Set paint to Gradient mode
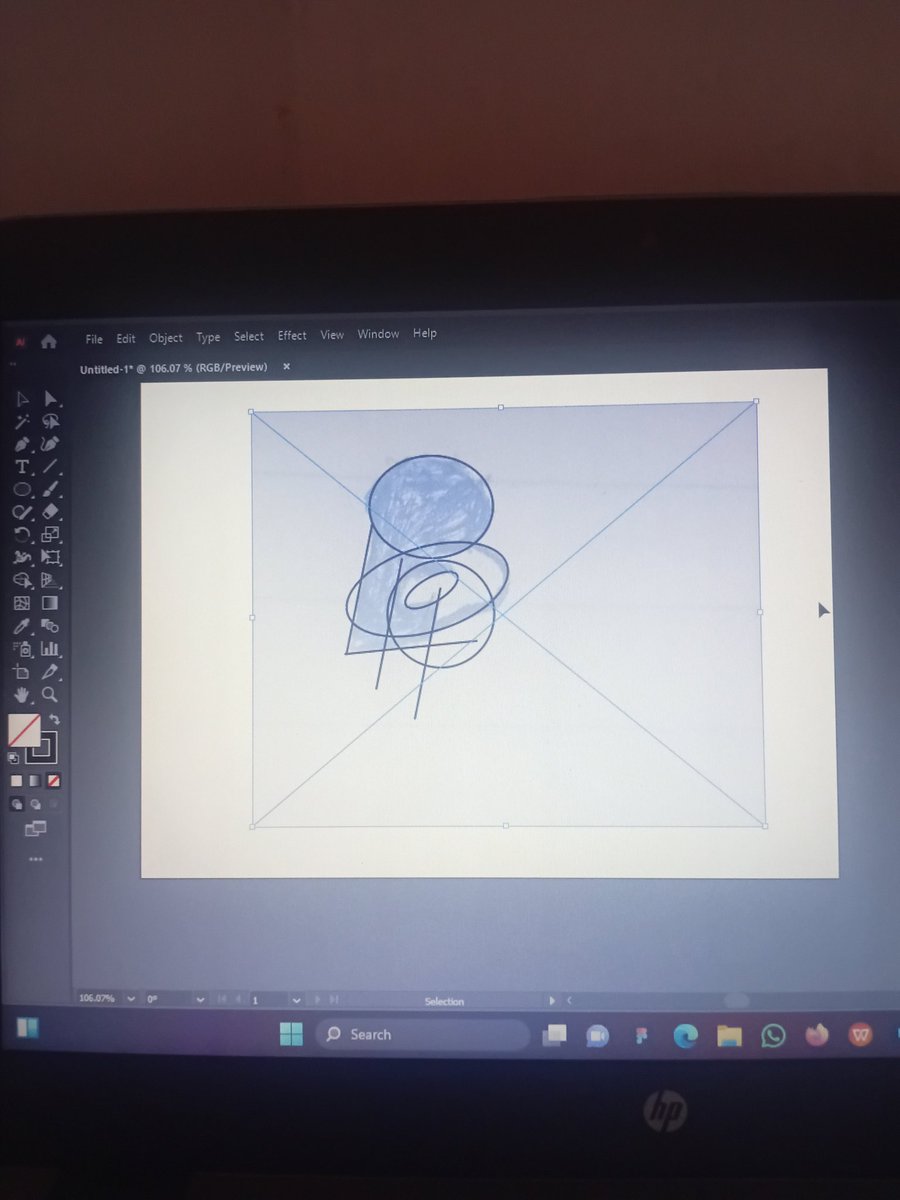 click(34, 780)
